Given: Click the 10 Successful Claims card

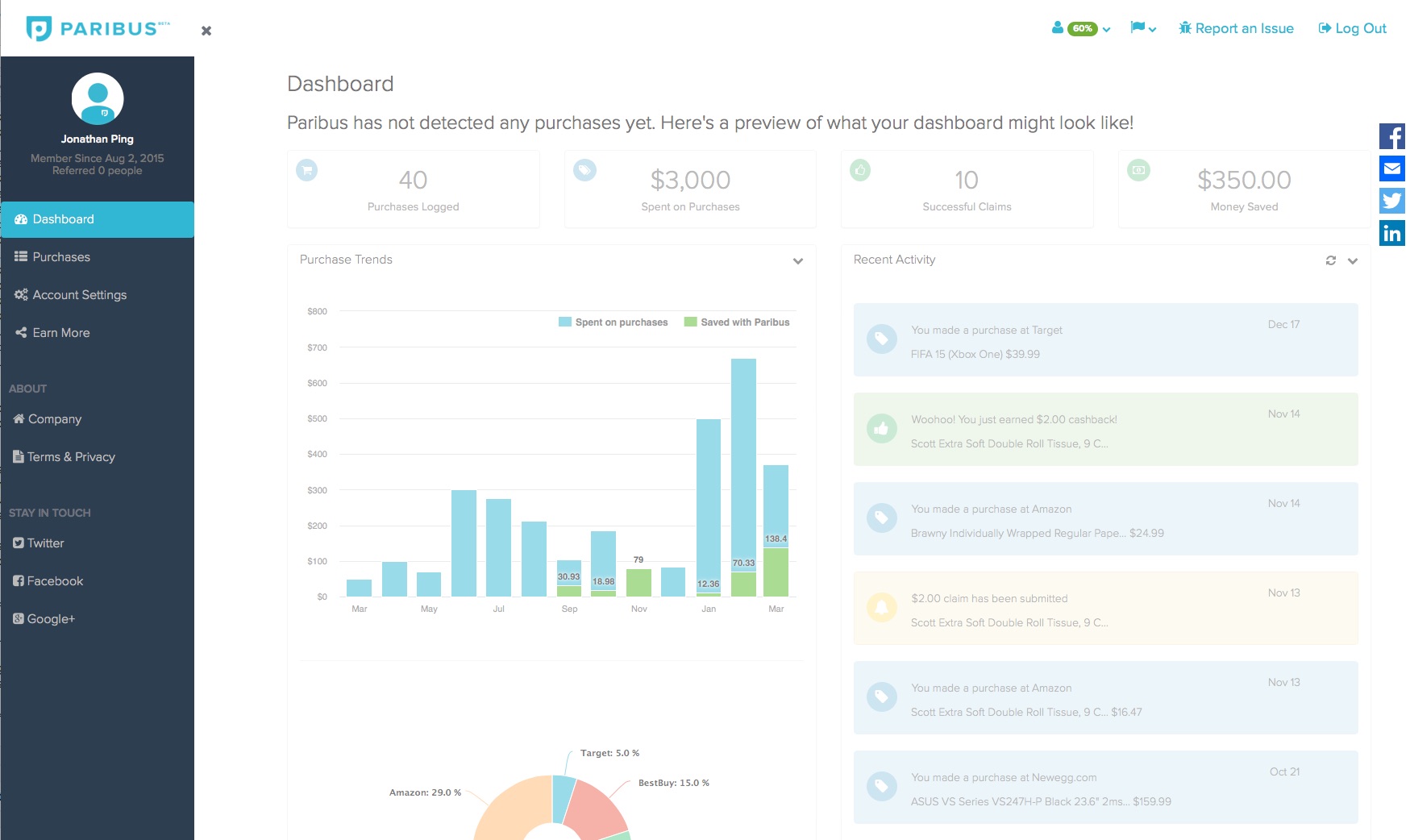Looking at the screenshot, I should pos(967,189).
